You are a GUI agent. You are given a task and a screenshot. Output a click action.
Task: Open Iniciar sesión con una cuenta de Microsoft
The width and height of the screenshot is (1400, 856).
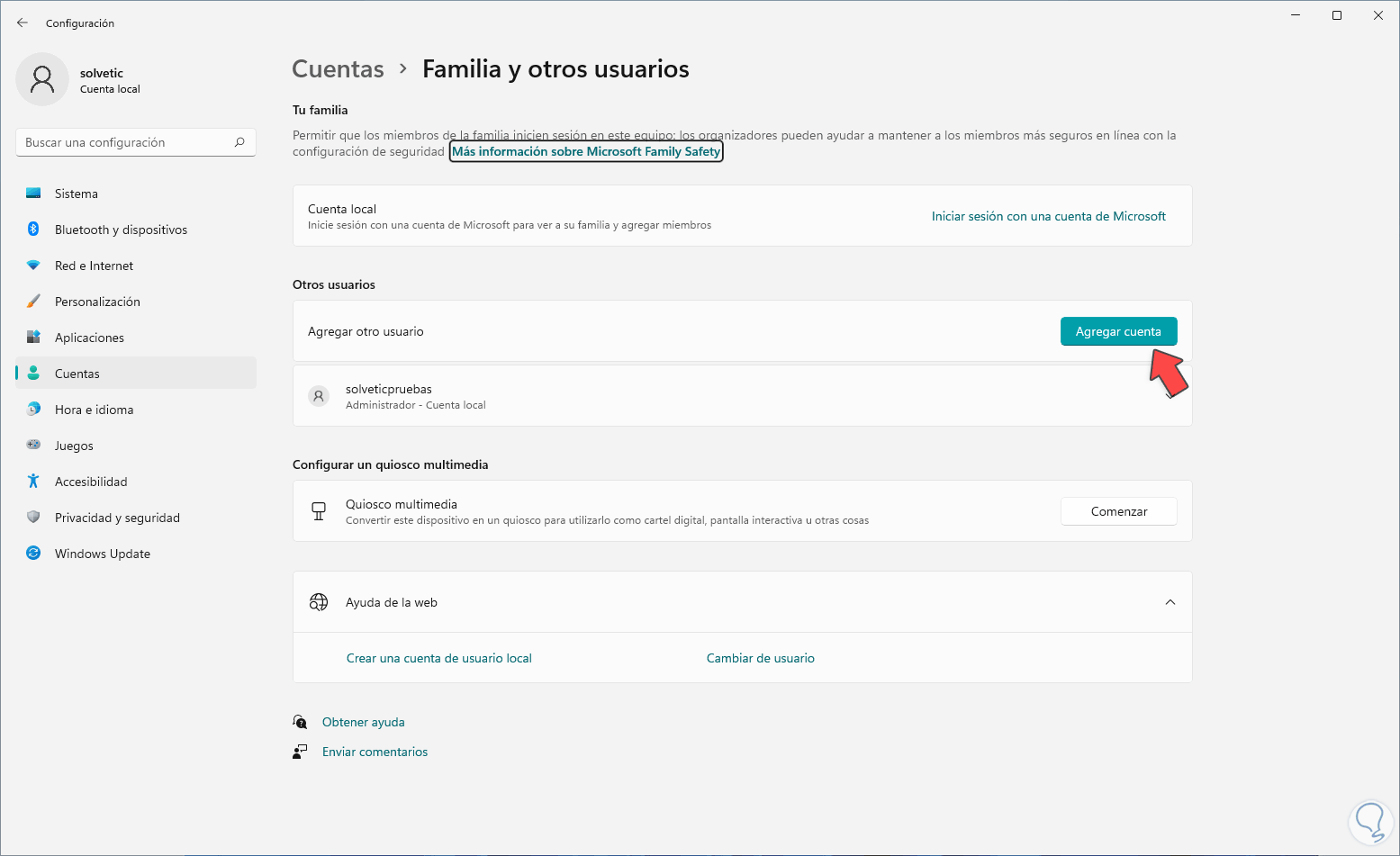click(x=1048, y=216)
